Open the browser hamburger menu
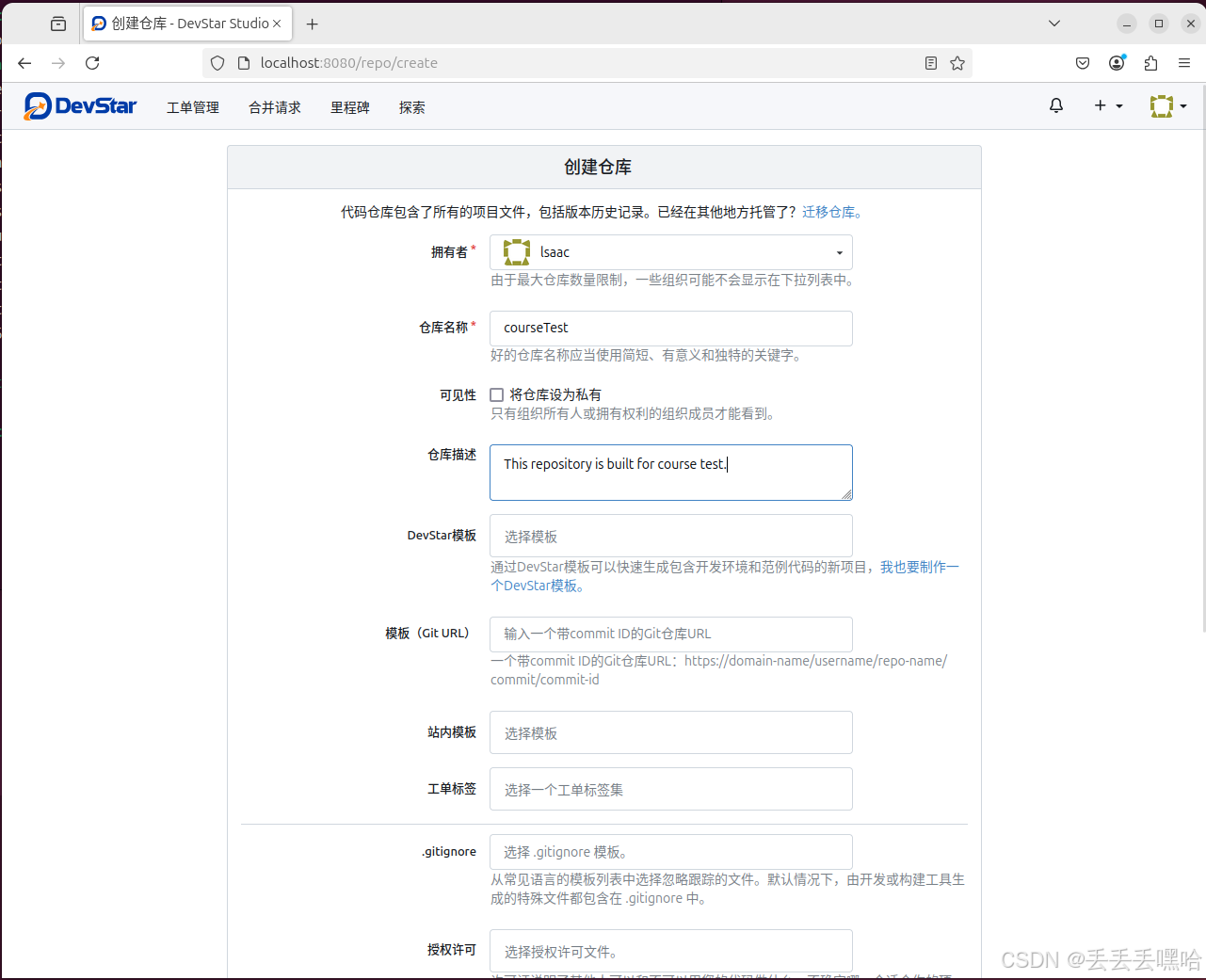 1183,63
